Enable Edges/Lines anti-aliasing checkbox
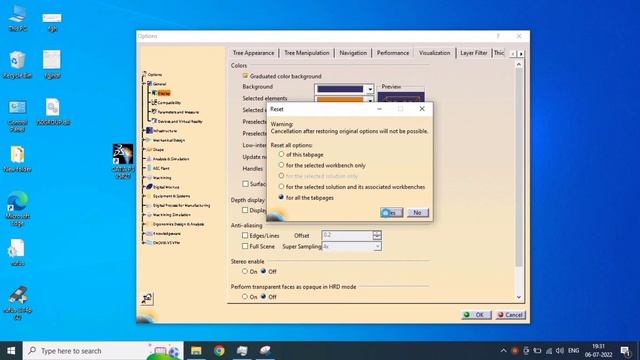The image size is (640, 360). tap(245, 236)
